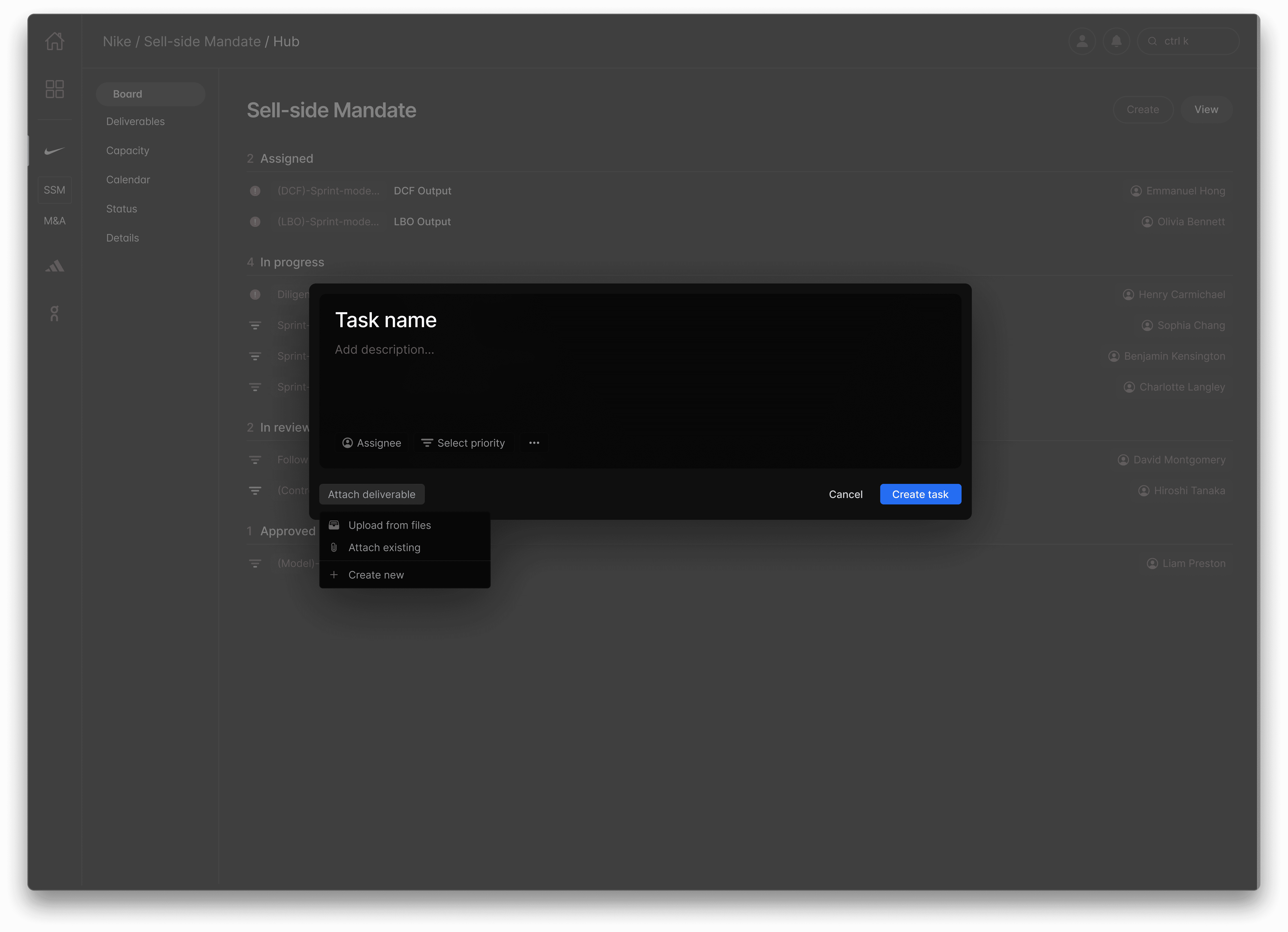Switch to the Board tab
The image size is (1288, 932).
coord(150,94)
